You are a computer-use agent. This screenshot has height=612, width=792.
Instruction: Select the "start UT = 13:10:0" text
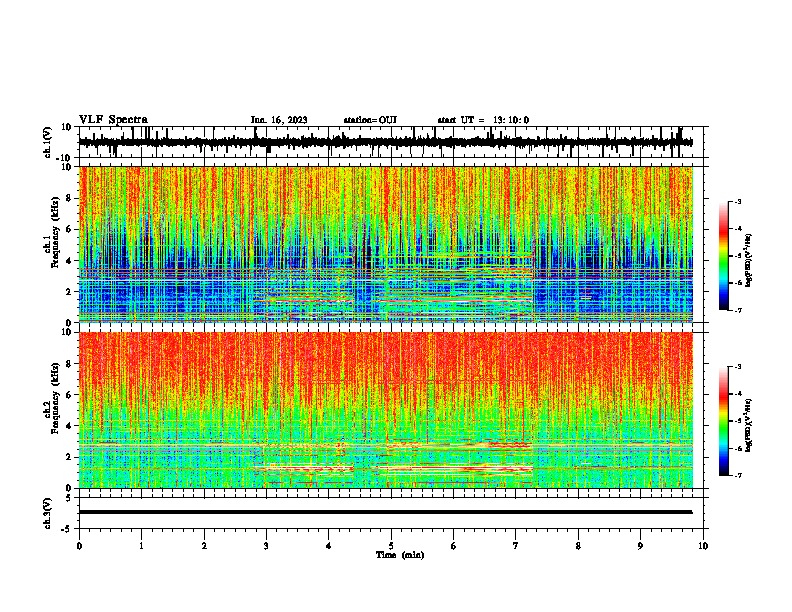pyautogui.click(x=483, y=120)
